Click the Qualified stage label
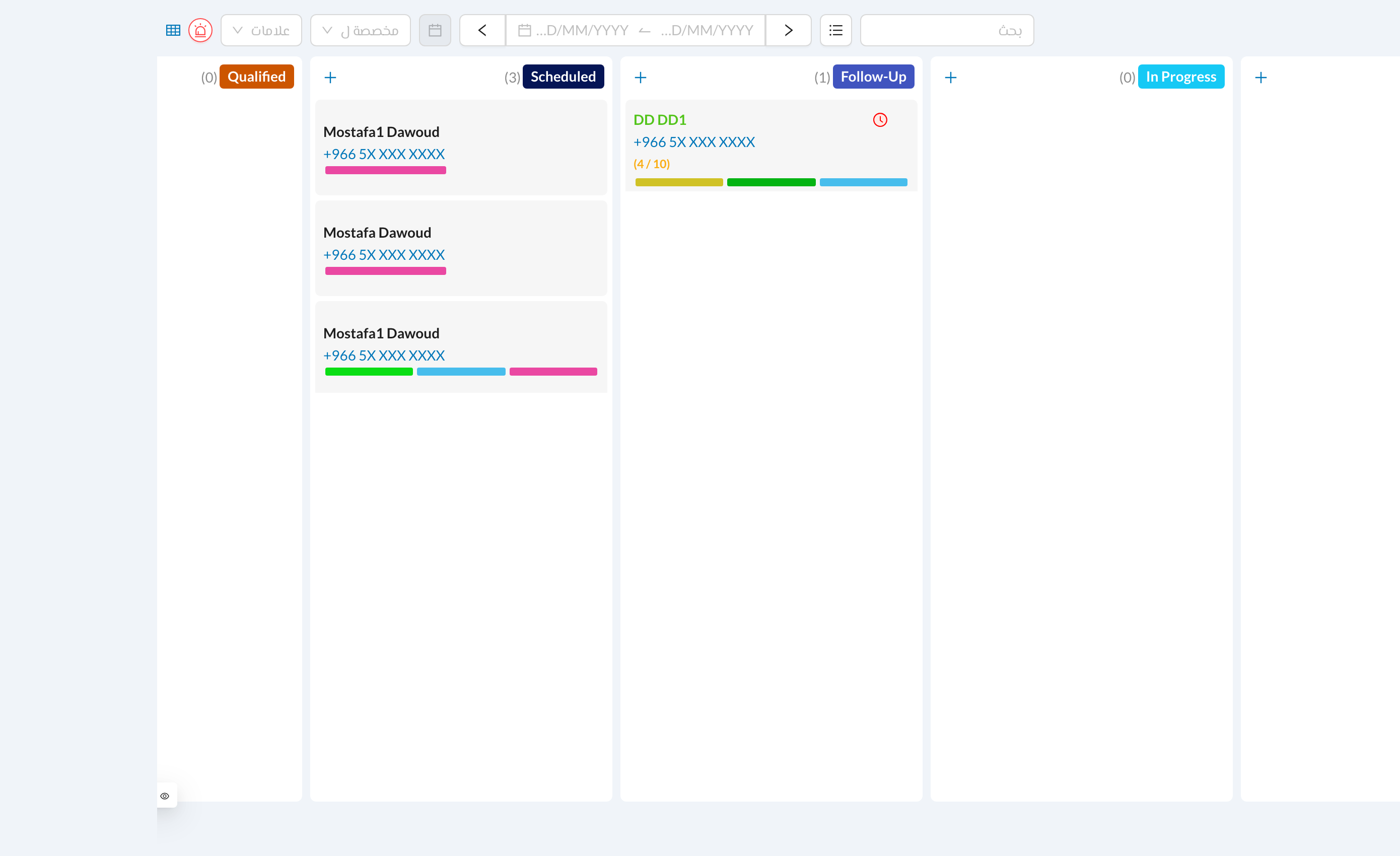 tap(257, 77)
